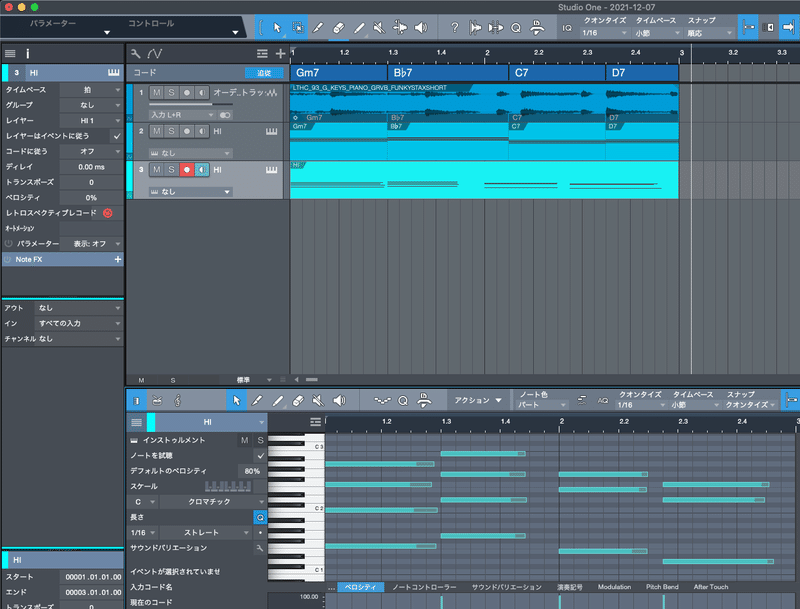Click the red retrospective record icon

pos(107,213)
